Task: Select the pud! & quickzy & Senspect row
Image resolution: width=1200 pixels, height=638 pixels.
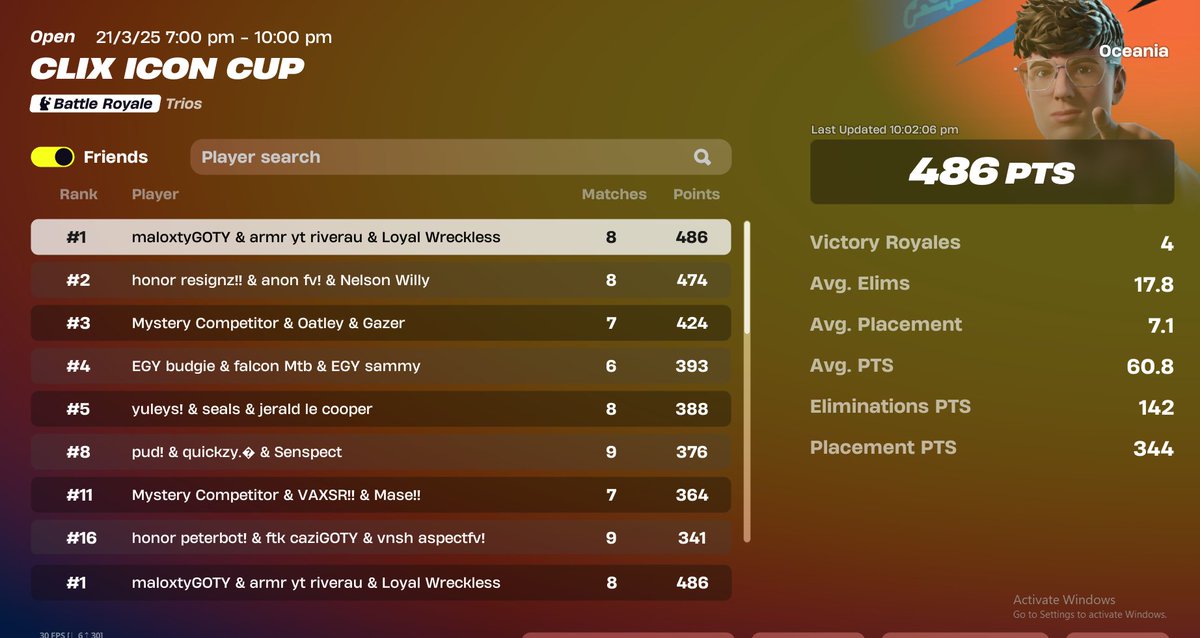Action: 381,452
